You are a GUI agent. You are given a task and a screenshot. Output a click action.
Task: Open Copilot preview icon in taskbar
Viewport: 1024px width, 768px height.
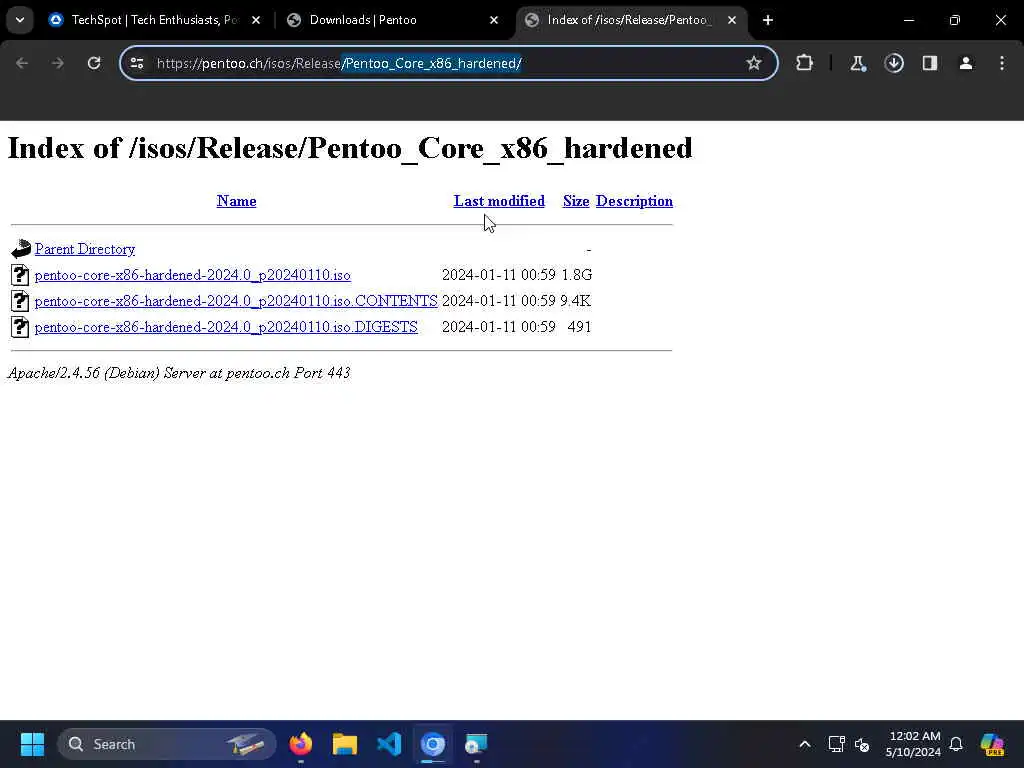pyautogui.click(x=992, y=744)
